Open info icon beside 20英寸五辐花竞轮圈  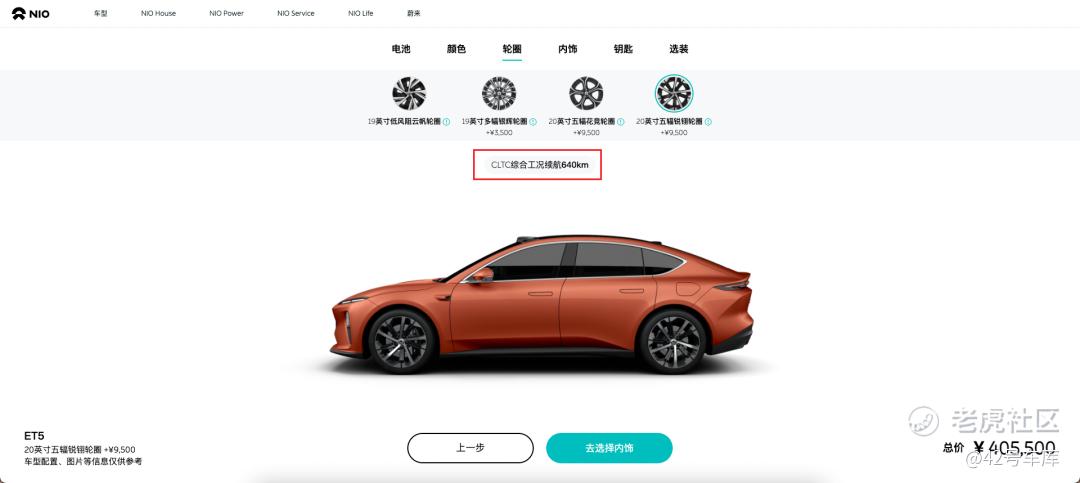(x=621, y=122)
